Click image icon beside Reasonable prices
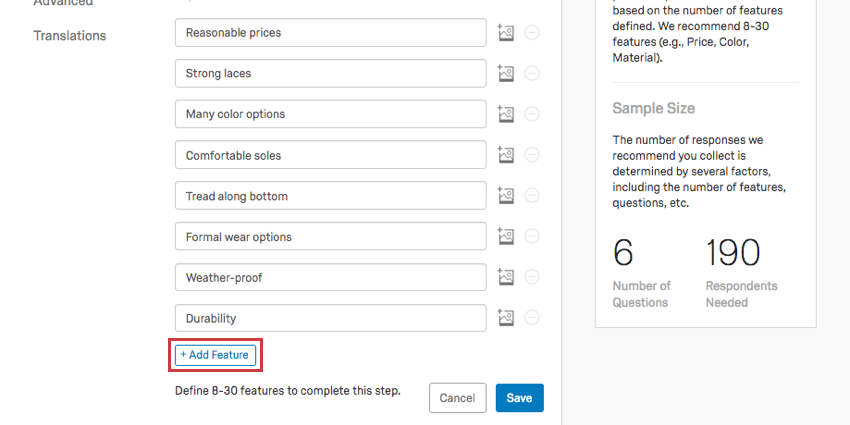This screenshot has height=425, width=850. pyautogui.click(x=506, y=33)
